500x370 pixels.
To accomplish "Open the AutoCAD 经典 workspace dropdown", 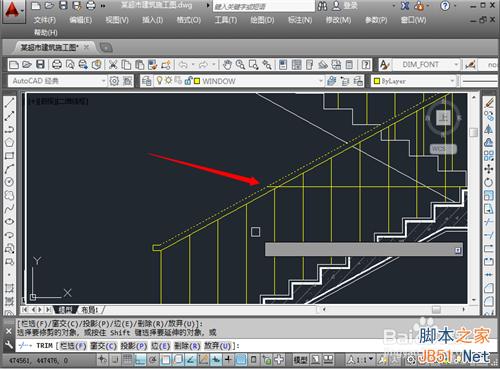I will coord(103,81).
